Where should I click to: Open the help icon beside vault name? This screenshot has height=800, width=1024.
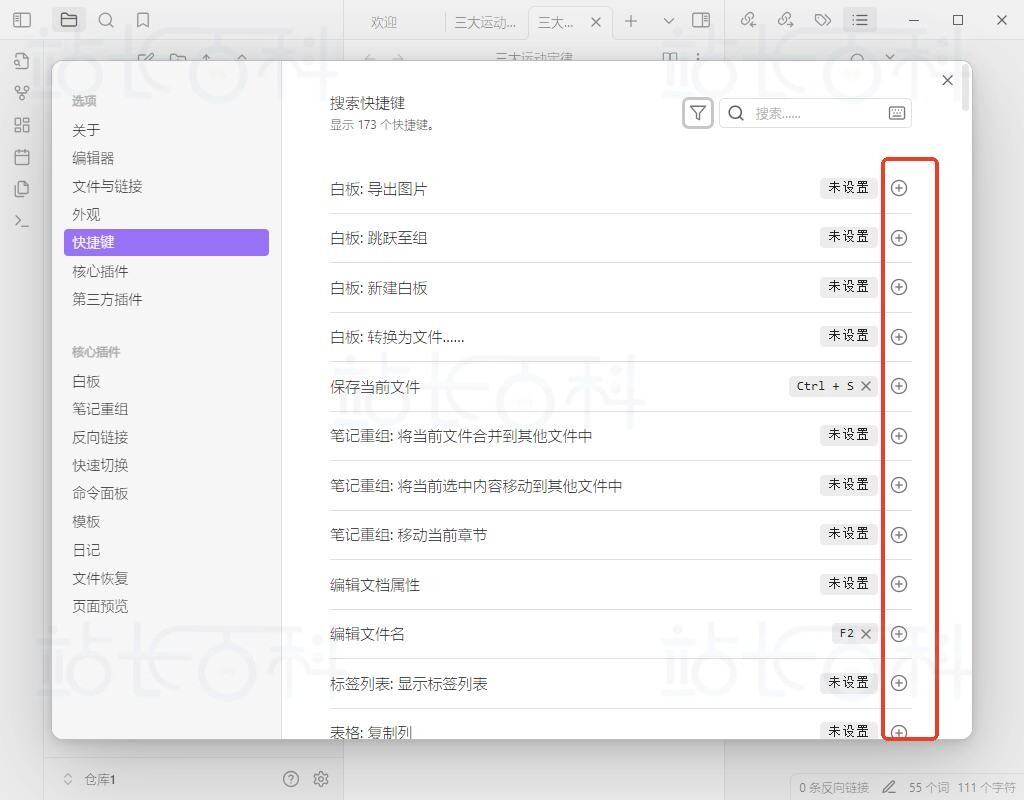pos(291,779)
